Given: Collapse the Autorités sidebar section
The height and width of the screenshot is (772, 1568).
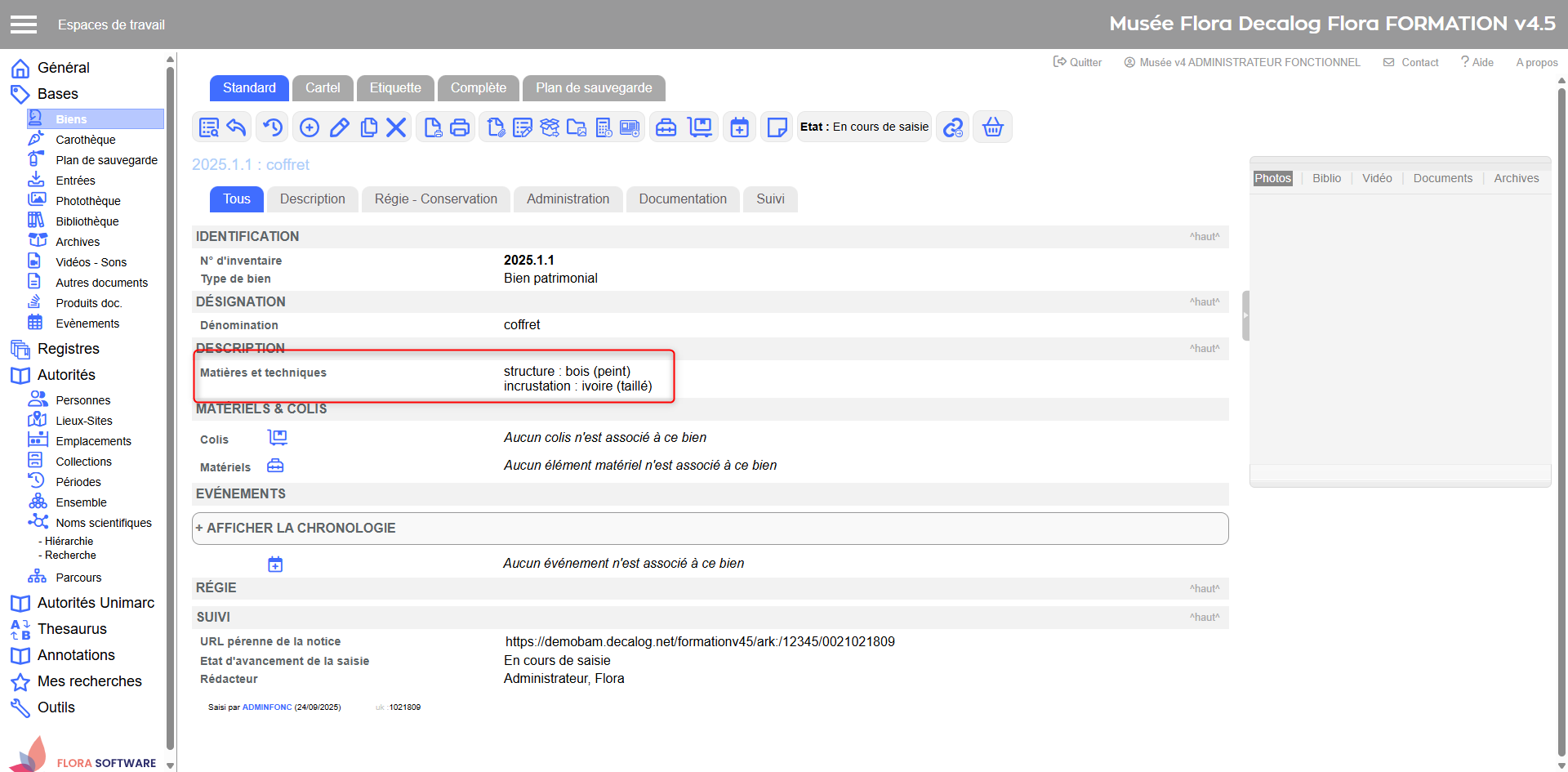Looking at the screenshot, I should click(x=65, y=375).
